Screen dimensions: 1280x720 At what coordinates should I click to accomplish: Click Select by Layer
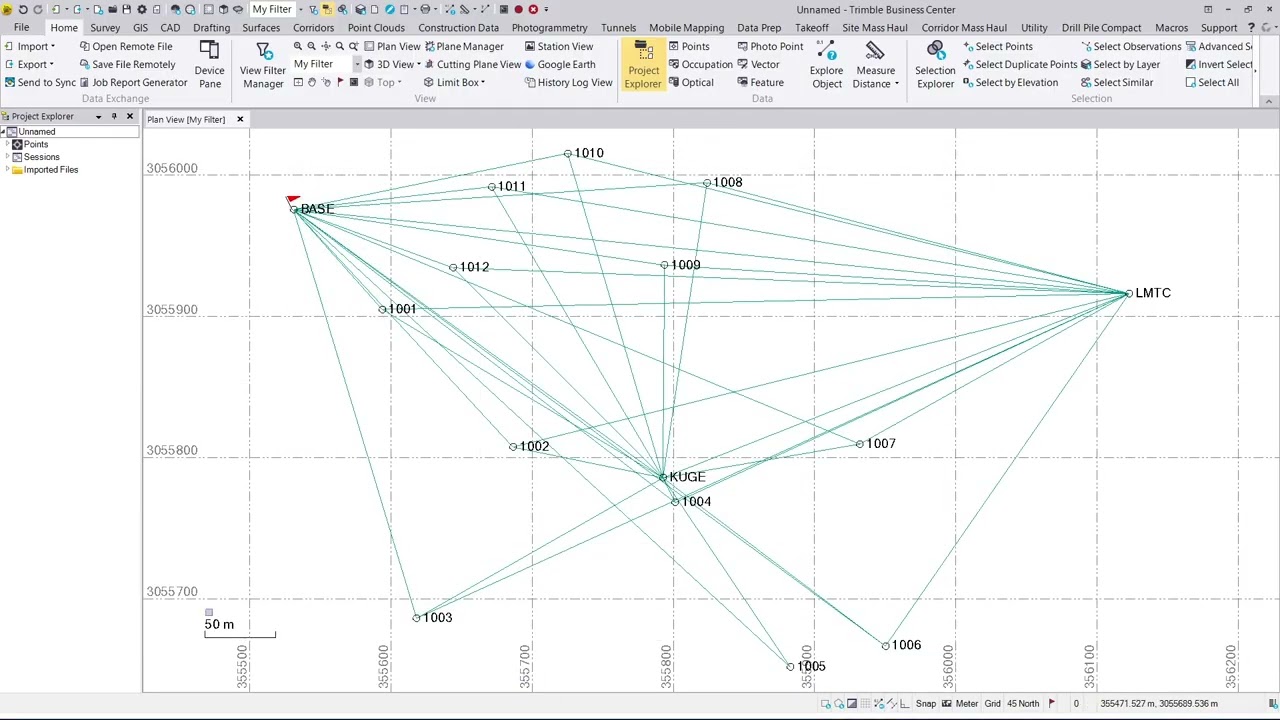1120,64
